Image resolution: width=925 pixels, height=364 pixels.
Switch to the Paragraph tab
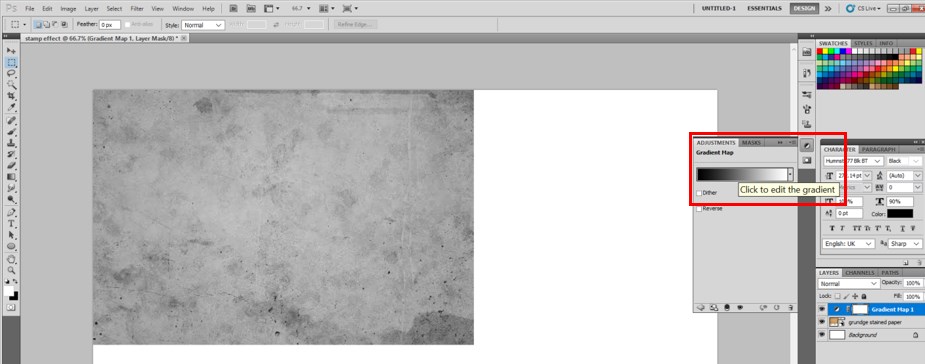[x=878, y=150]
